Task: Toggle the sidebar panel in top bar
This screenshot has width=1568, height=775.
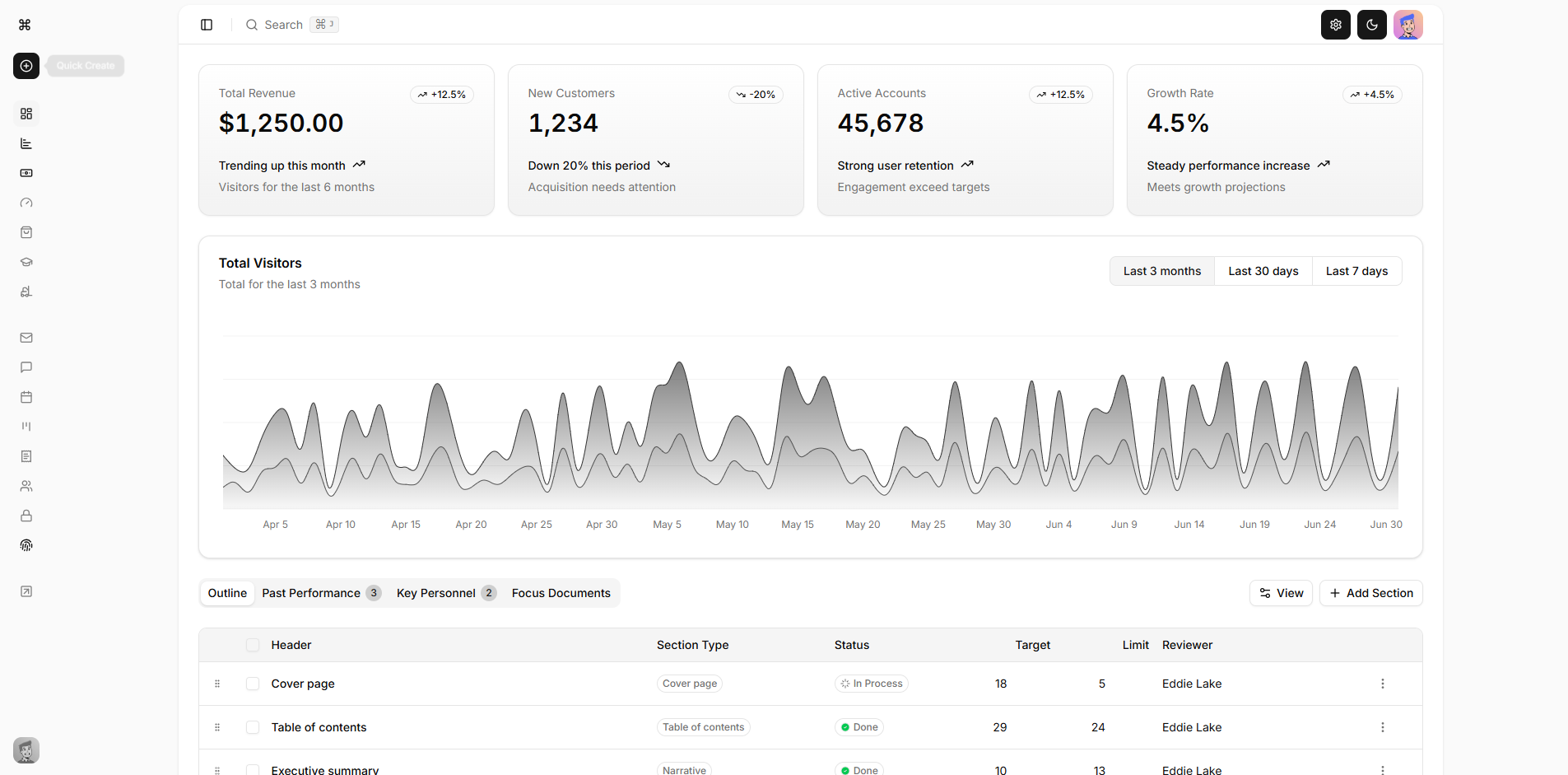Action: [x=207, y=25]
